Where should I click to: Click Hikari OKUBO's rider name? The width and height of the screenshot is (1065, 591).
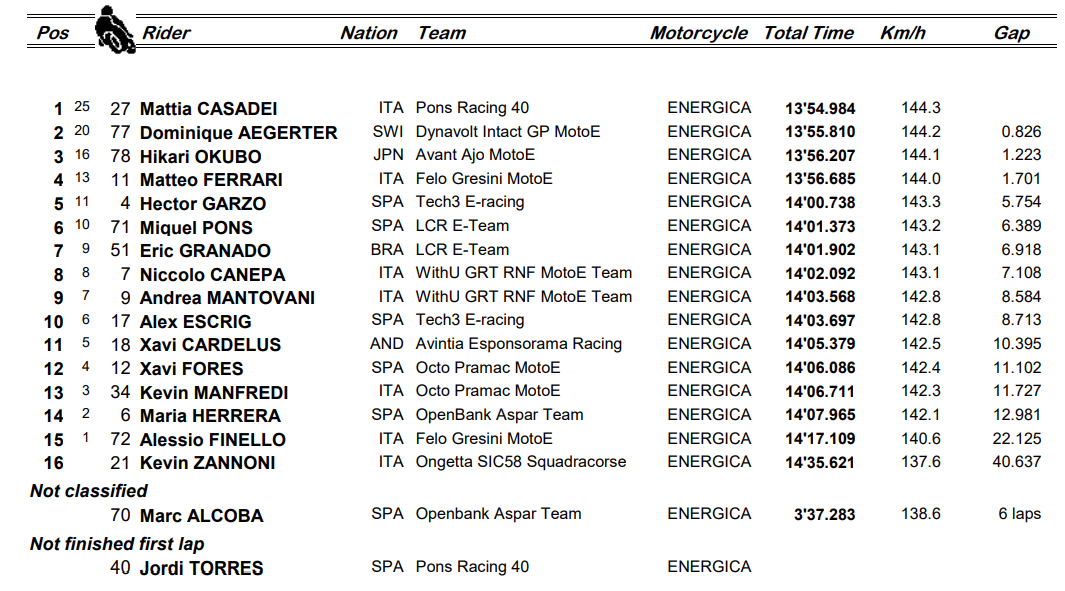pyautogui.click(x=200, y=157)
